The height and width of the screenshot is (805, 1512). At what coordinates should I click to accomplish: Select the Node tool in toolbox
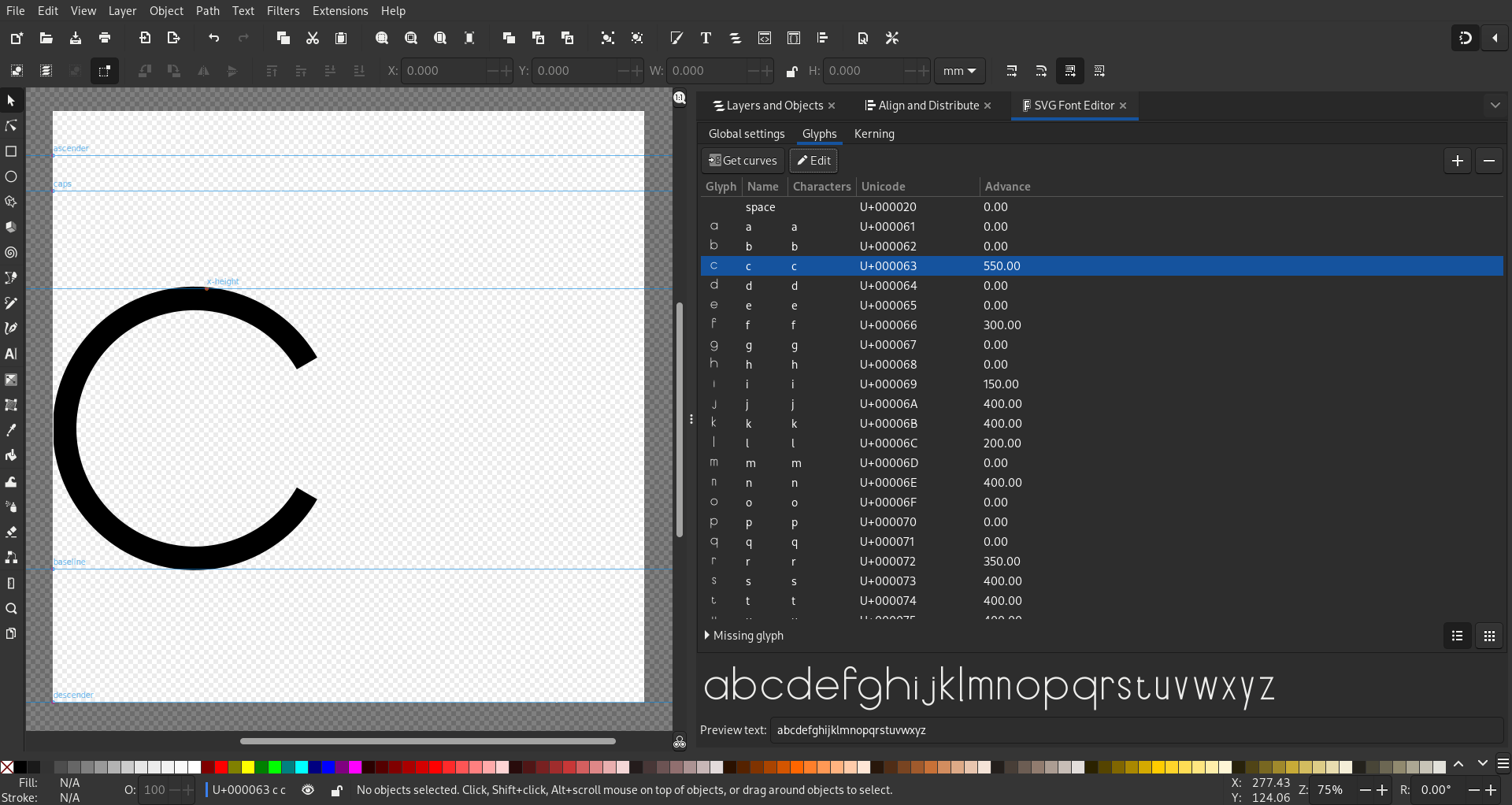[11, 126]
